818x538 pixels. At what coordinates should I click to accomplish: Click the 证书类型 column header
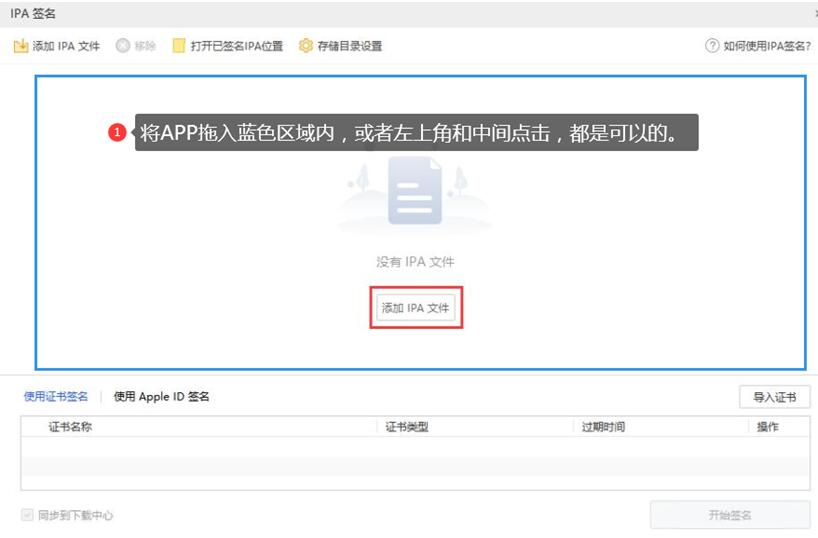[407, 427]
